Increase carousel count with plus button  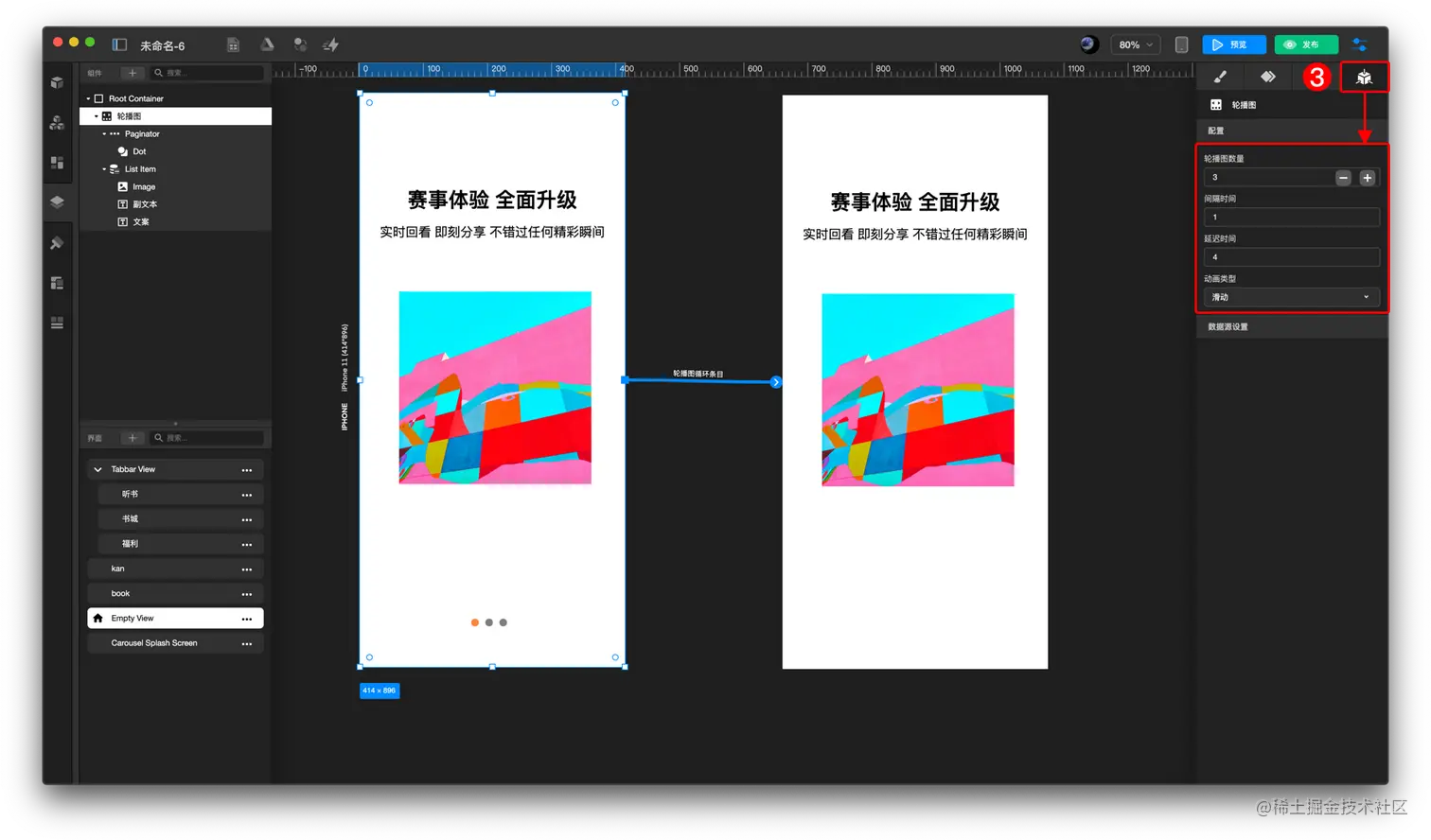1368,178
